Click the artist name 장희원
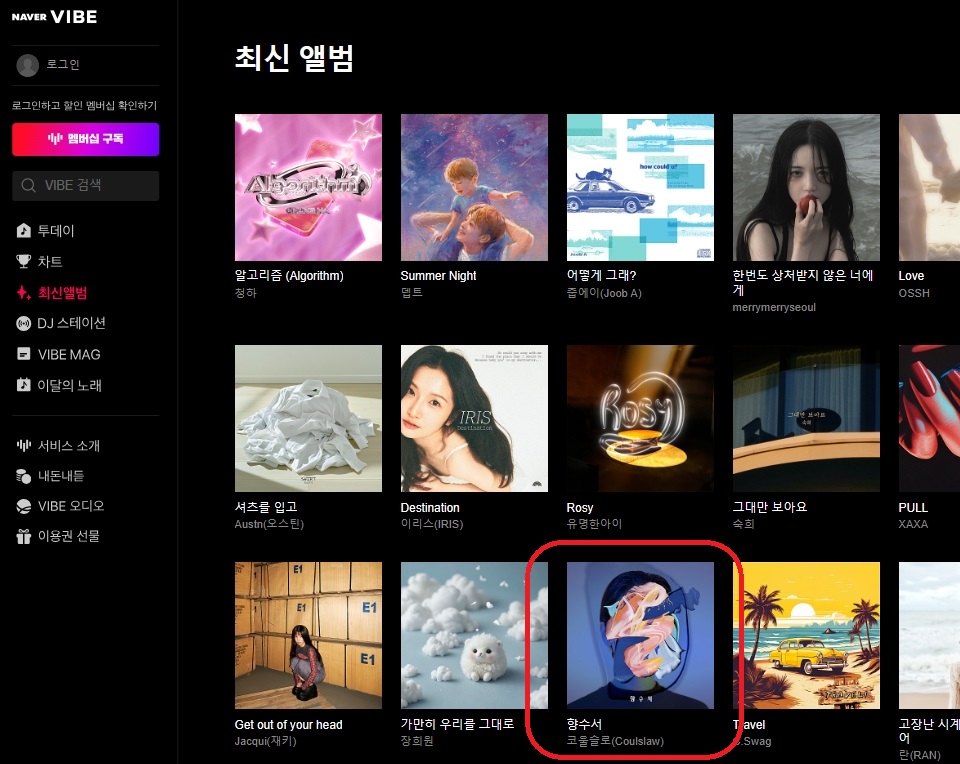 [417, 741]
